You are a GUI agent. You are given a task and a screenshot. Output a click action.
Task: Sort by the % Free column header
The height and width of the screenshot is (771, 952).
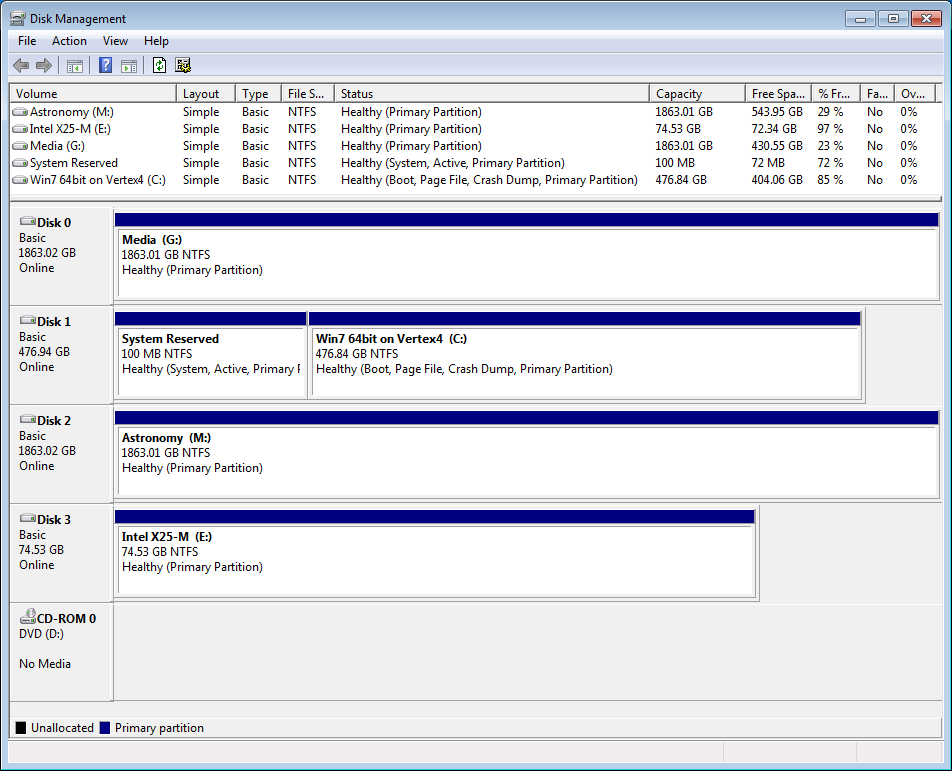836,93
